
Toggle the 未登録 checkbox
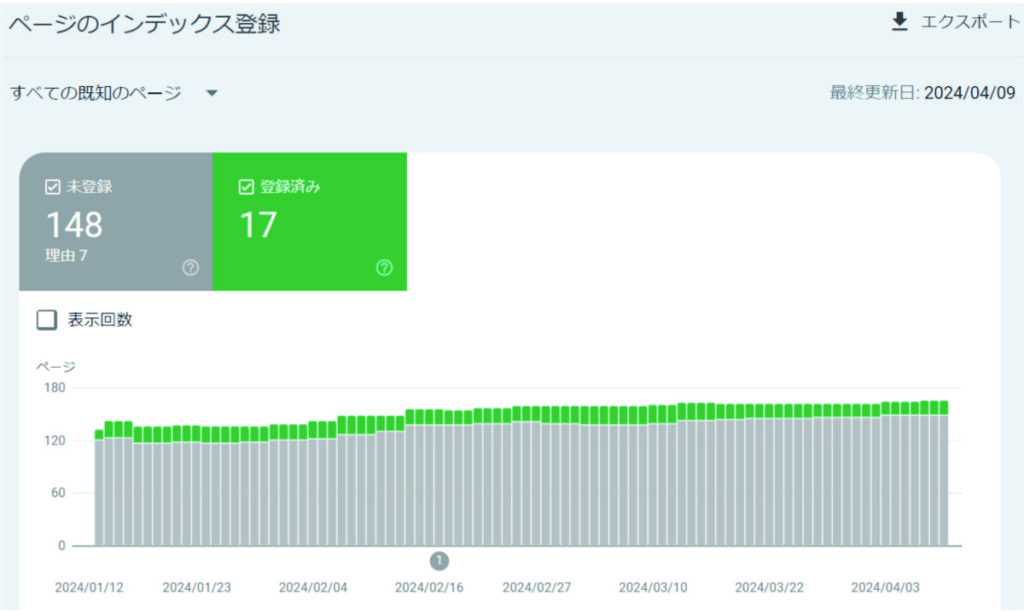pyautogui.click(x=53, y=187)
